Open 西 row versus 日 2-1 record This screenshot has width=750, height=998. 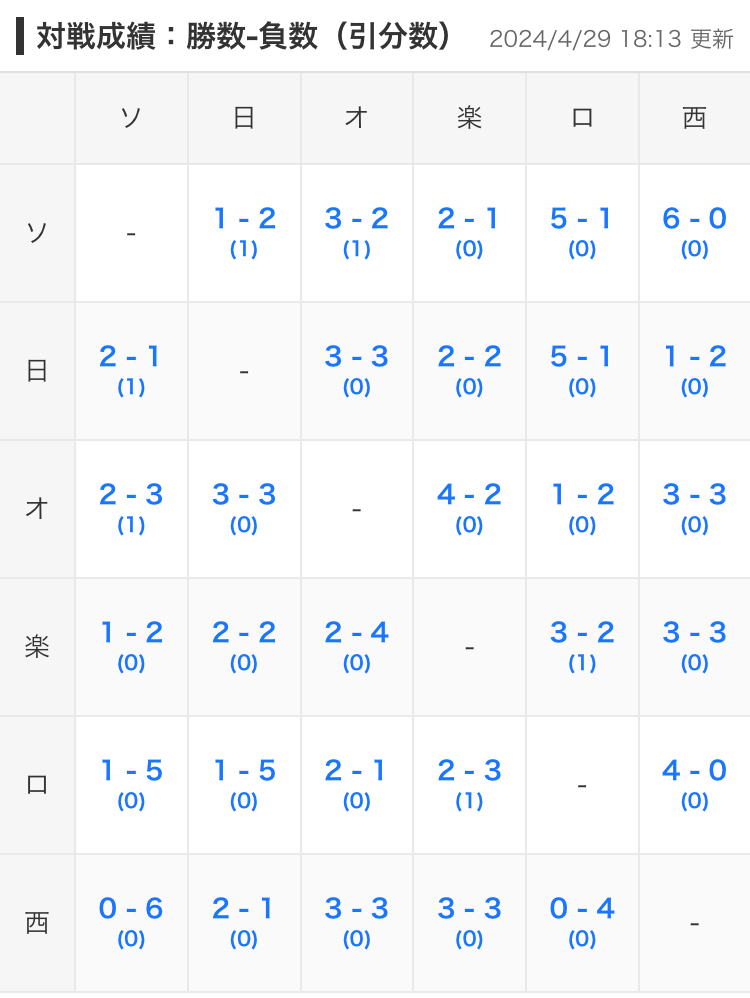pos(244,909)
